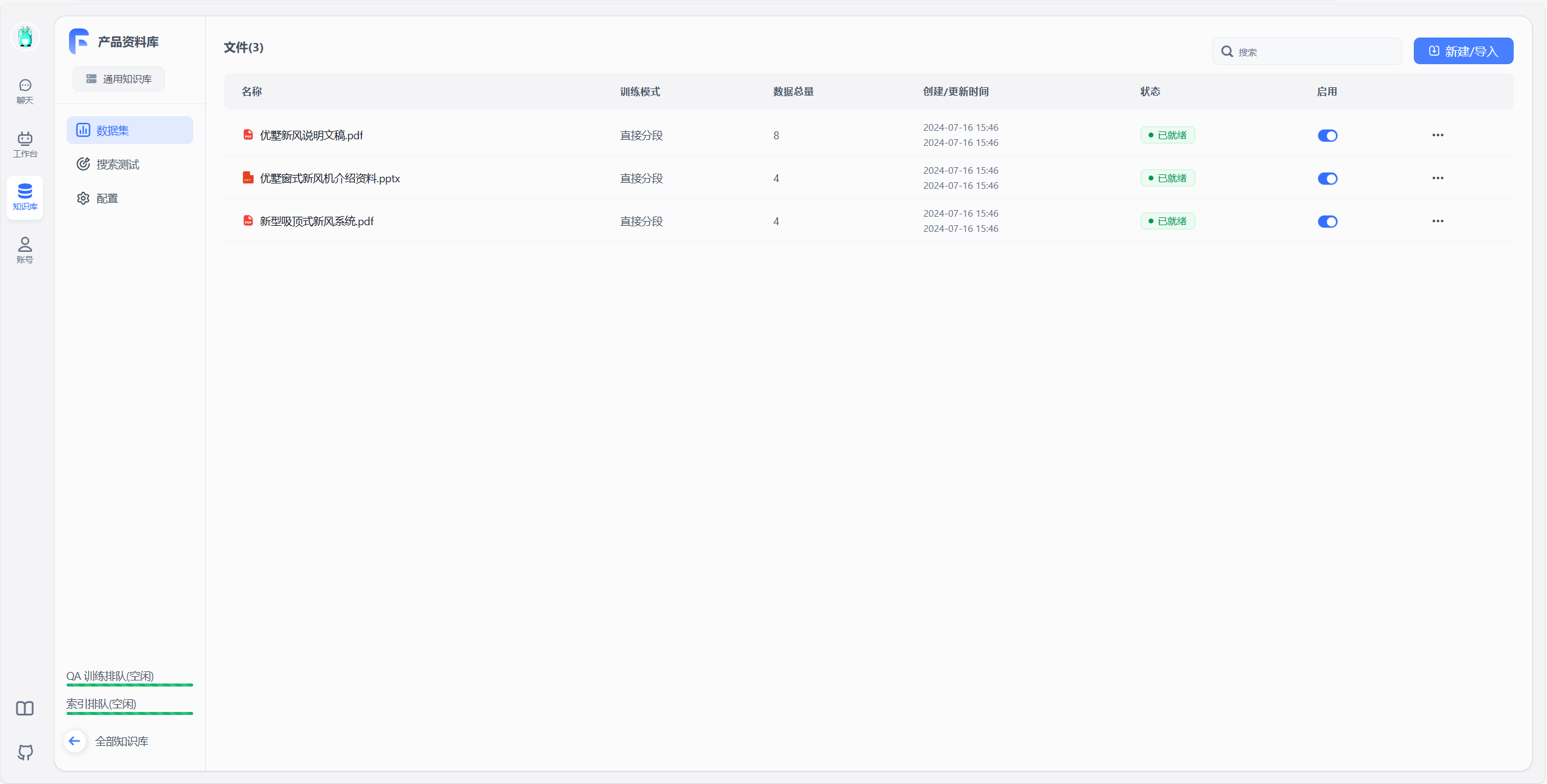Click back arrow to all knowledge bases

pos(74,741)
